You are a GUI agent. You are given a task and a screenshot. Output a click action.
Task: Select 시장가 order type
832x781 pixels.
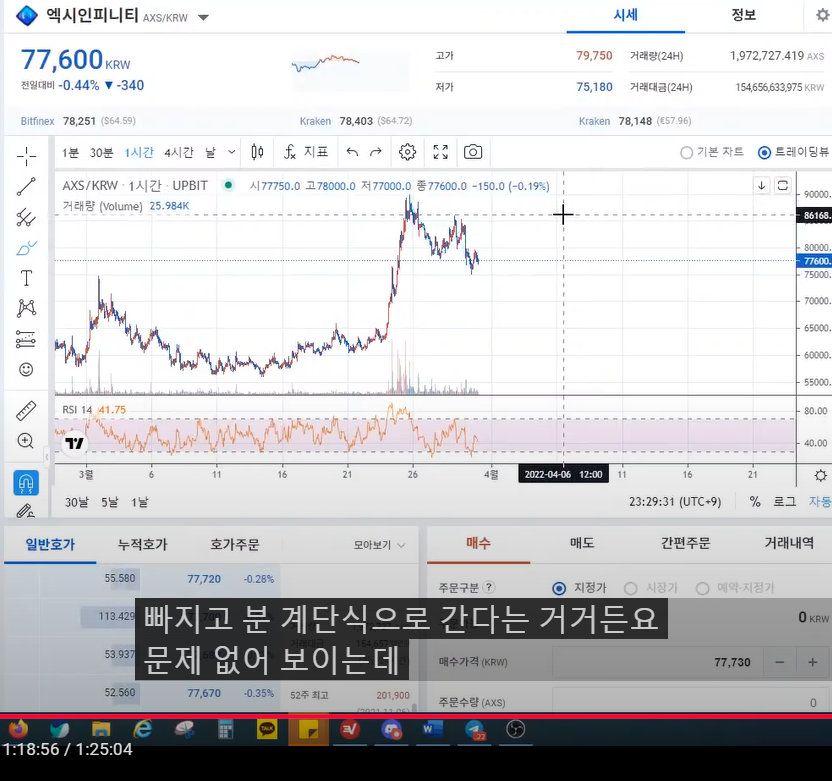(x=630, y=588)
